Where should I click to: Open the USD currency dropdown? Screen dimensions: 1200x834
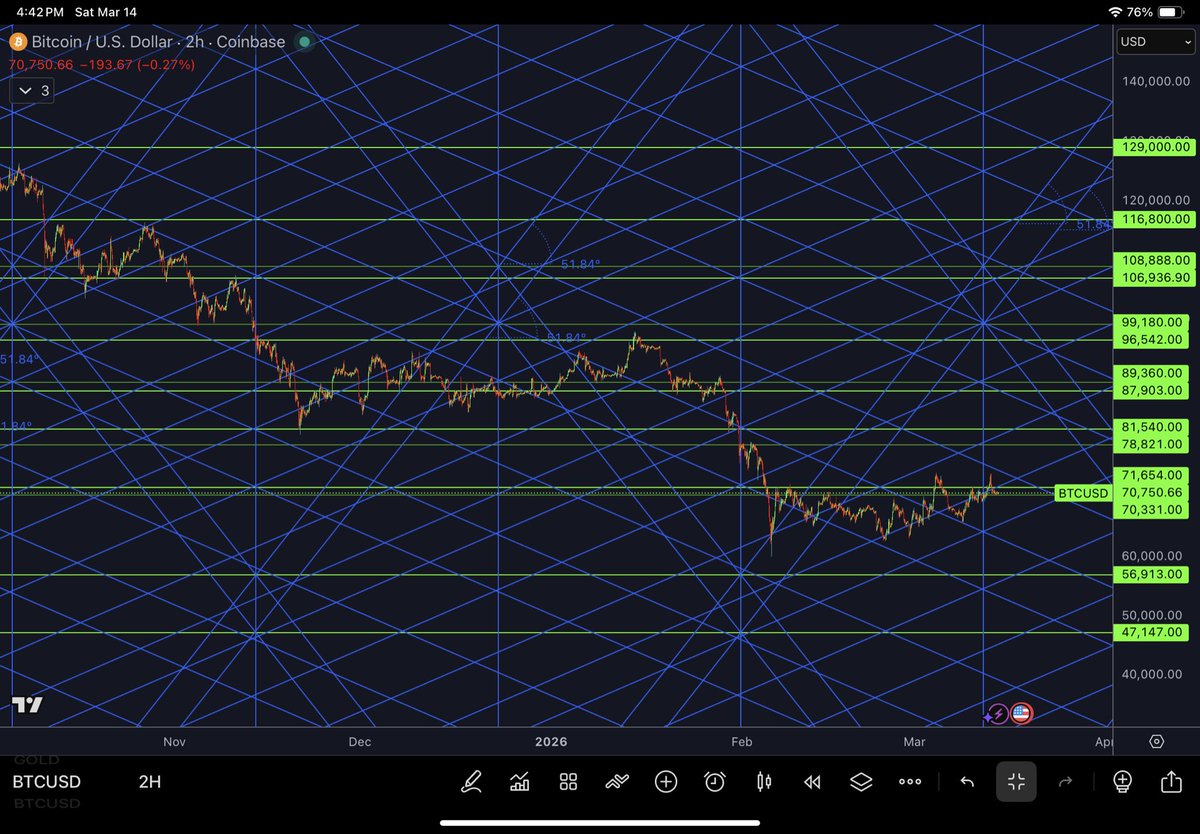(x=1154, y=41)
